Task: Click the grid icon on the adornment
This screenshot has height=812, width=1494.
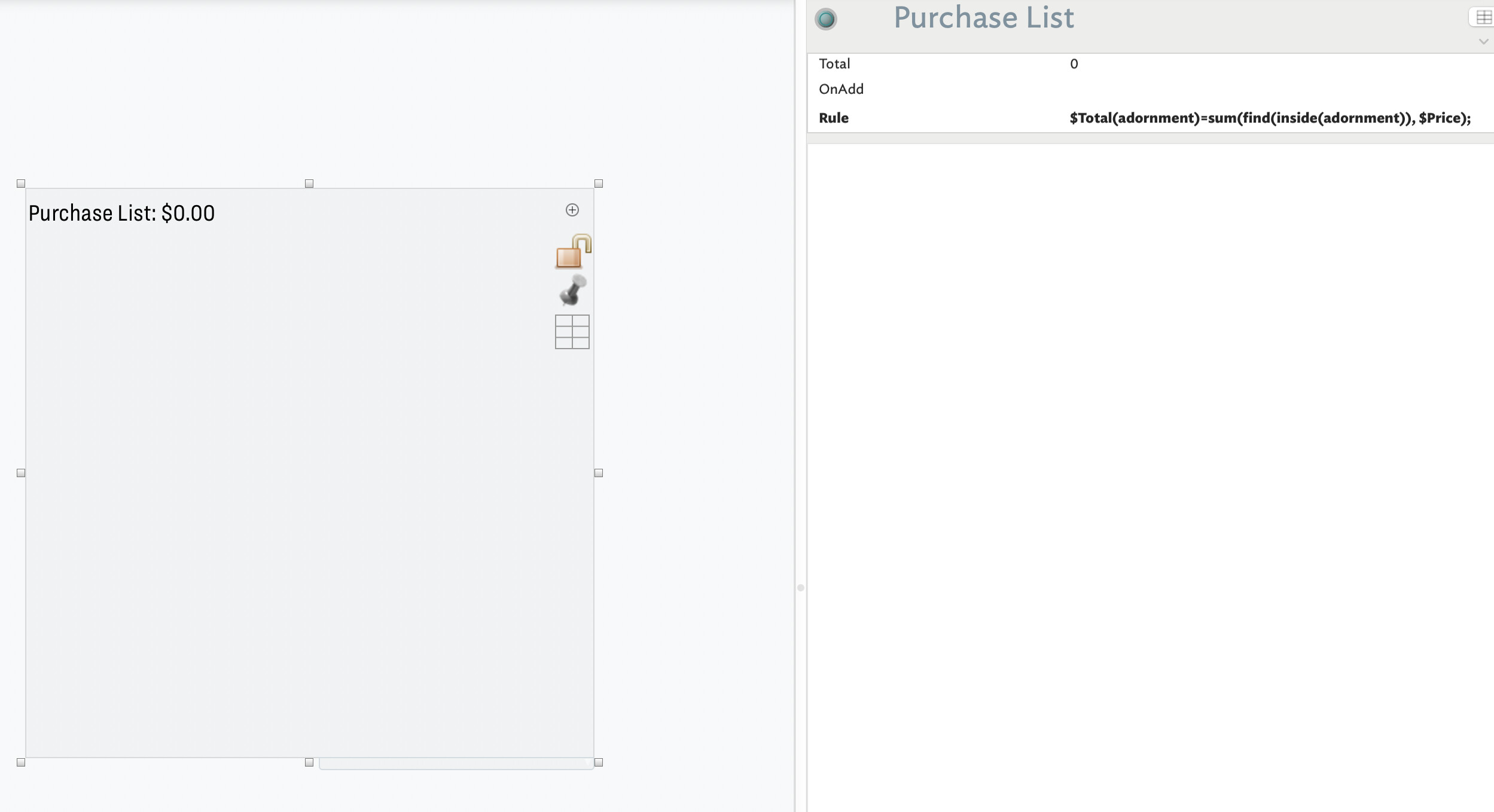Action: coord(572,332)
